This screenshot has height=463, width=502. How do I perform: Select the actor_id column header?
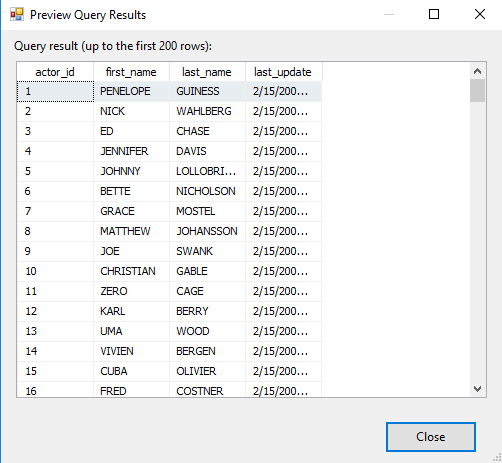(55, 72)
